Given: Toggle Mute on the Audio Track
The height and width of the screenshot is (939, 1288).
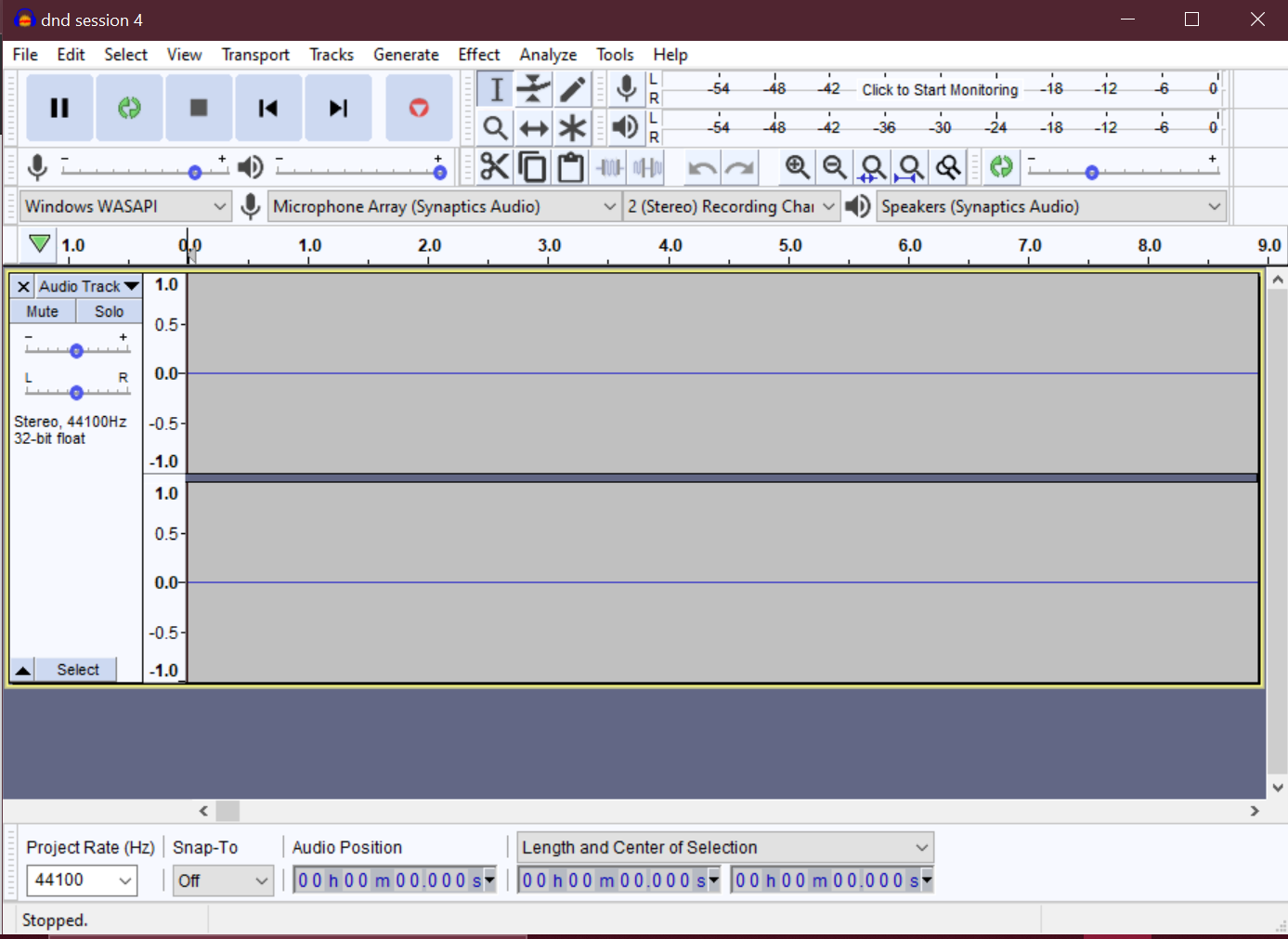Looking at the screenshot, I should tap(43, 311).
